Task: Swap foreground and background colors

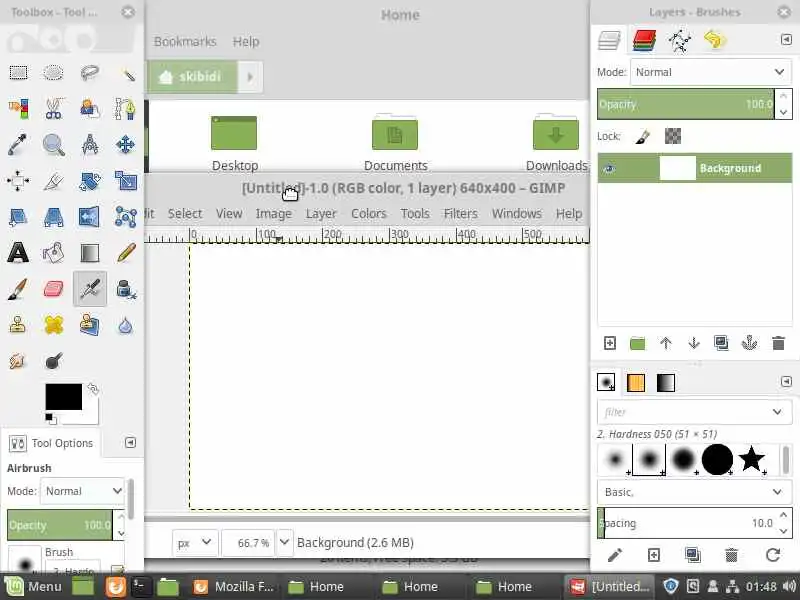Action: tap(93, 389)
